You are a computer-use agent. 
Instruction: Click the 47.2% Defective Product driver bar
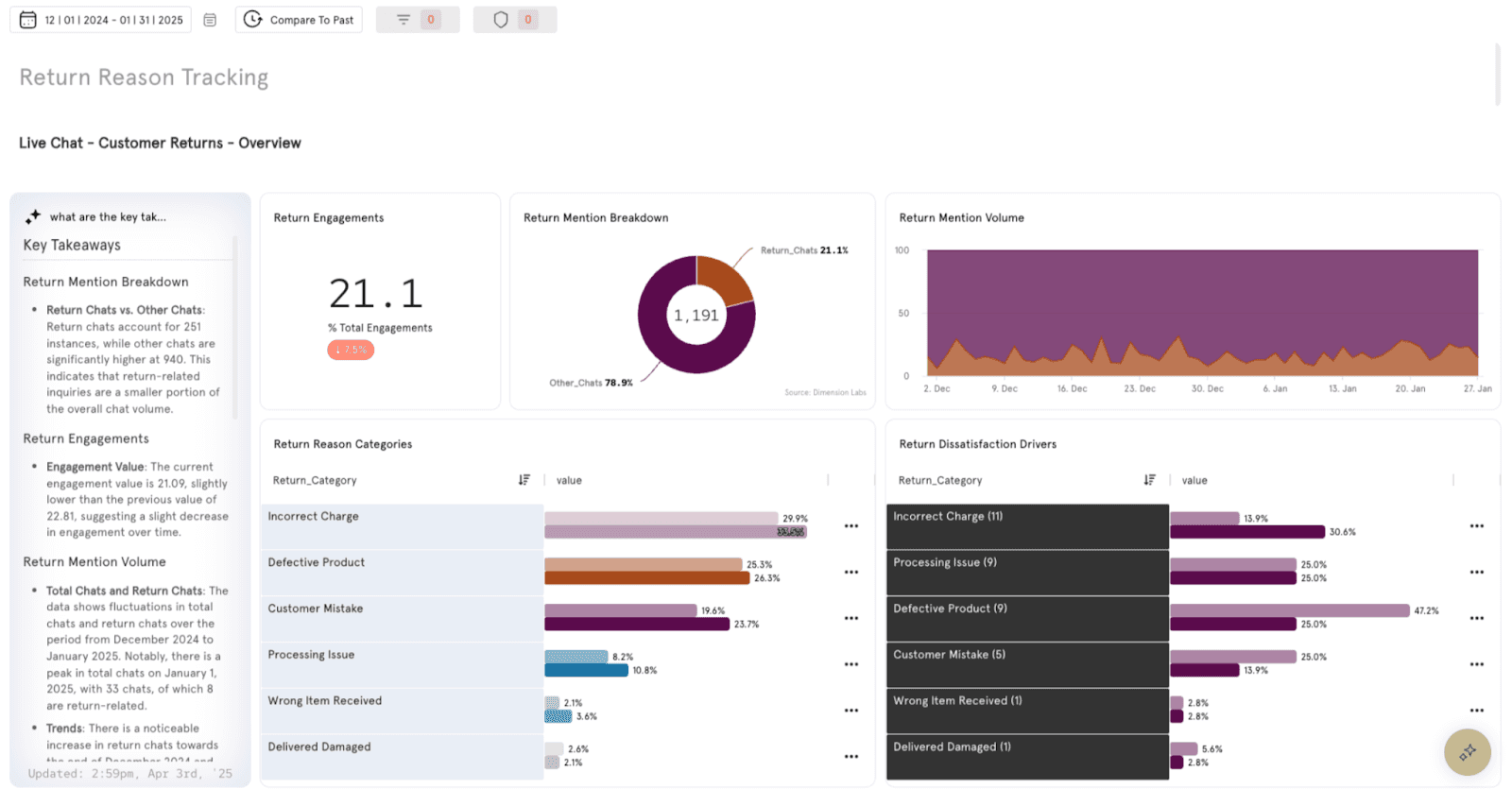point(1290,610)
